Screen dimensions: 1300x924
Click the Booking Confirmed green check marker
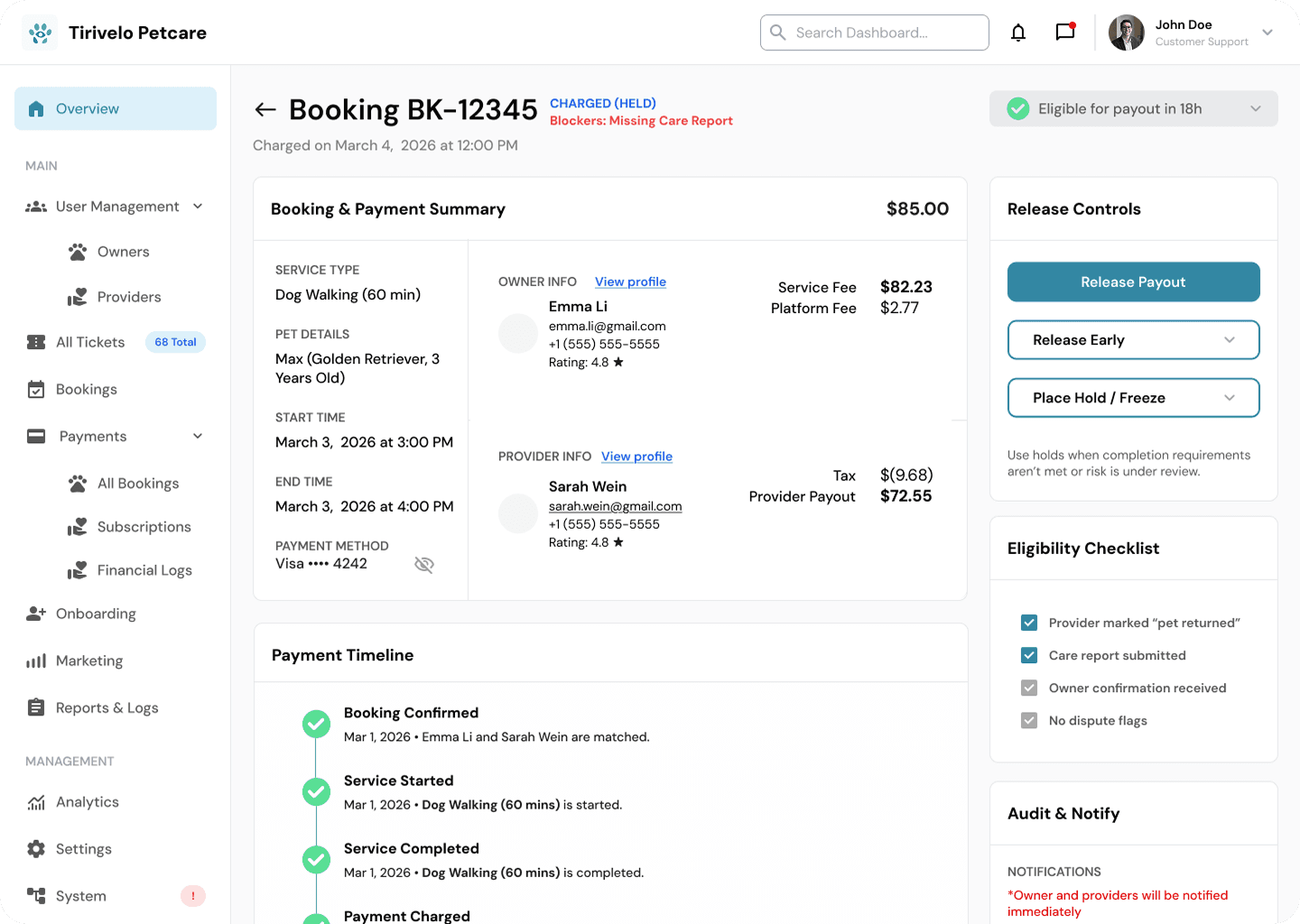[x=316, y=724]
